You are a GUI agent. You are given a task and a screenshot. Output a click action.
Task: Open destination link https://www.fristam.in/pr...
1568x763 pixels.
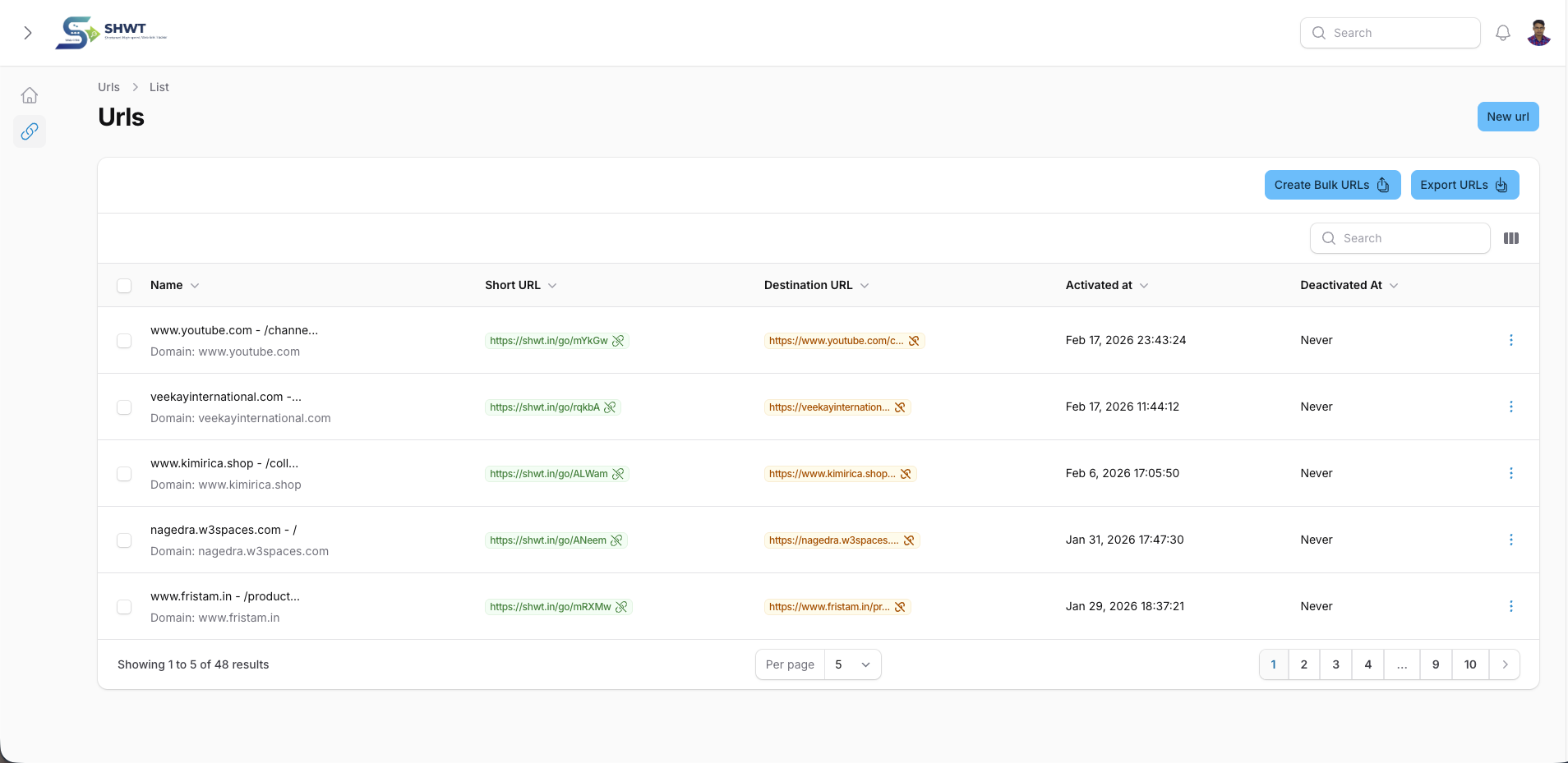pyautogui.click(x=829, y=607)
